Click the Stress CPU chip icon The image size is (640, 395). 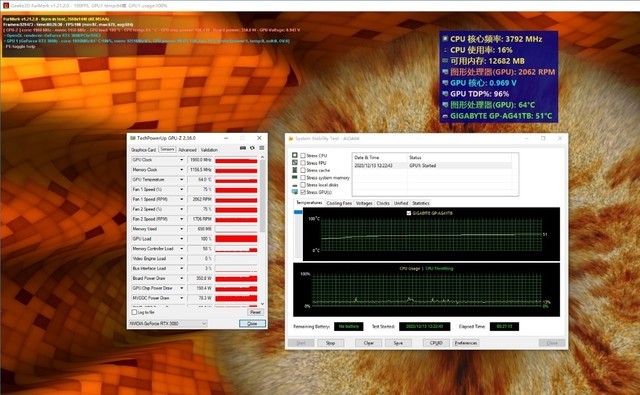pyautogui.click(x=295, y=155)
